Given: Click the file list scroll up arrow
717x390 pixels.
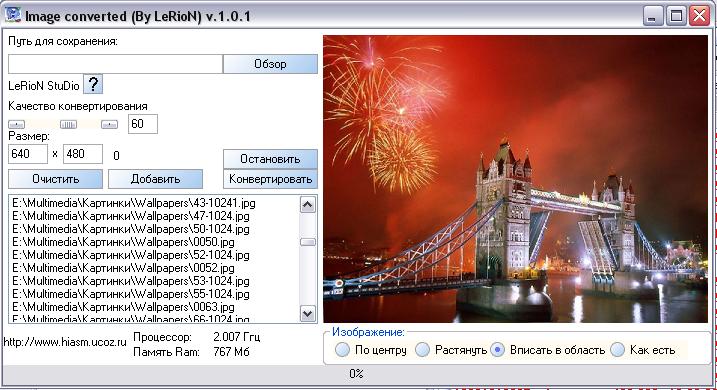Looking at the screenshot, I should pyautogui.click(x=308, y=205).
